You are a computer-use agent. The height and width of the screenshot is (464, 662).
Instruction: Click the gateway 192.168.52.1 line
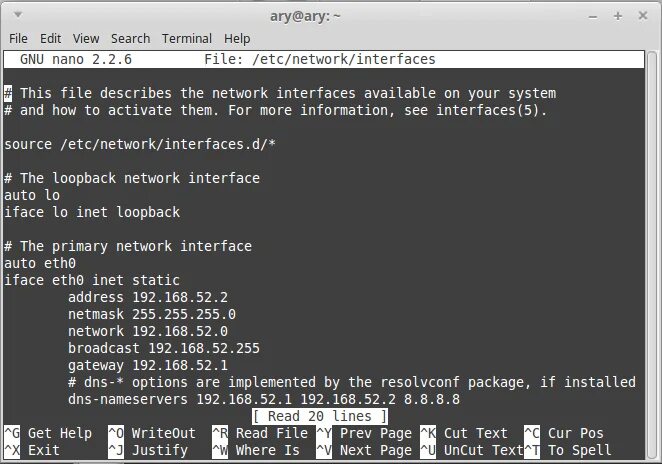point(148,365)
